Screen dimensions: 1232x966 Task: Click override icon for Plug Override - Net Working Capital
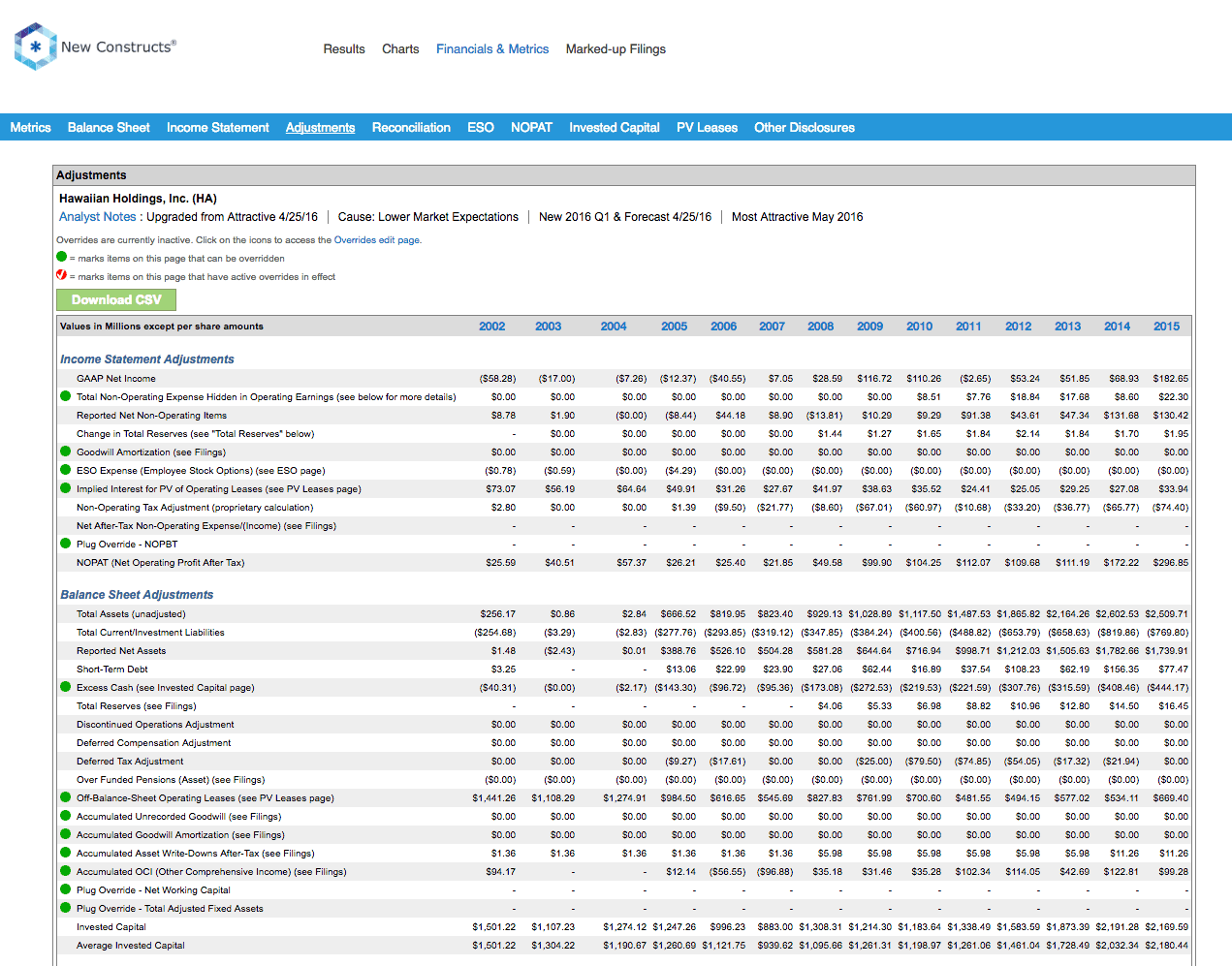(x=66, y=889)
